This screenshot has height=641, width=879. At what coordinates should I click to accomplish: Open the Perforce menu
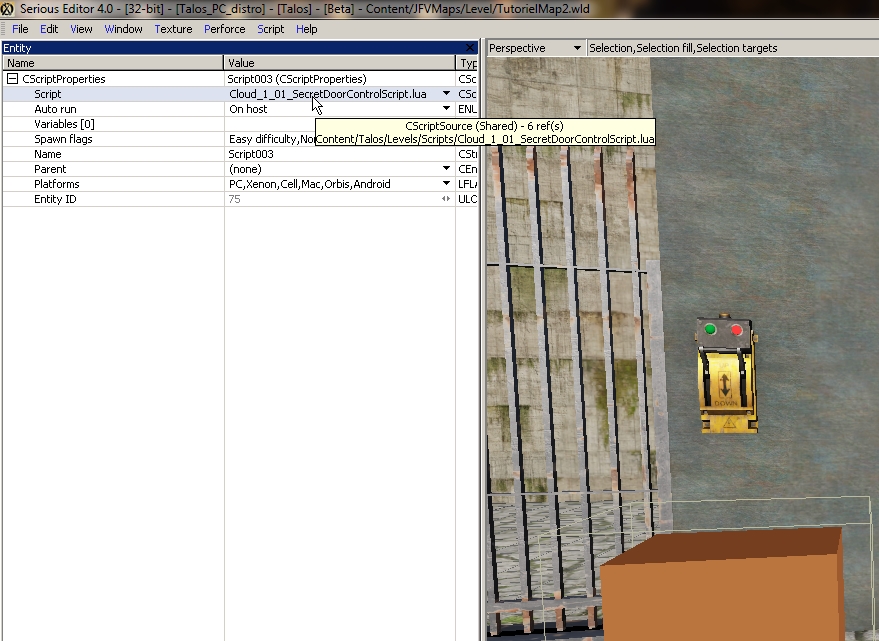tap(224, 29)
